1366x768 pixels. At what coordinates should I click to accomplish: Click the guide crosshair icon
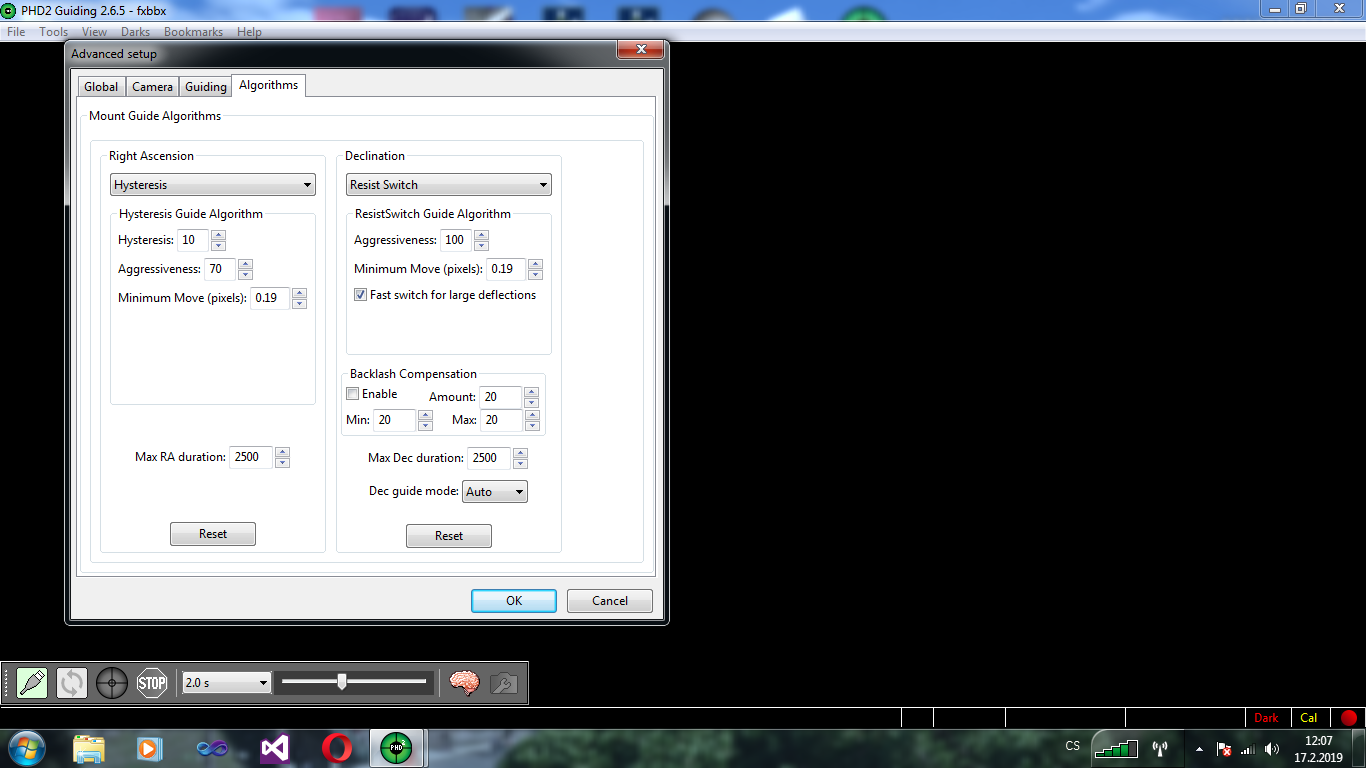pyautogui.click(x=112, y=683)
